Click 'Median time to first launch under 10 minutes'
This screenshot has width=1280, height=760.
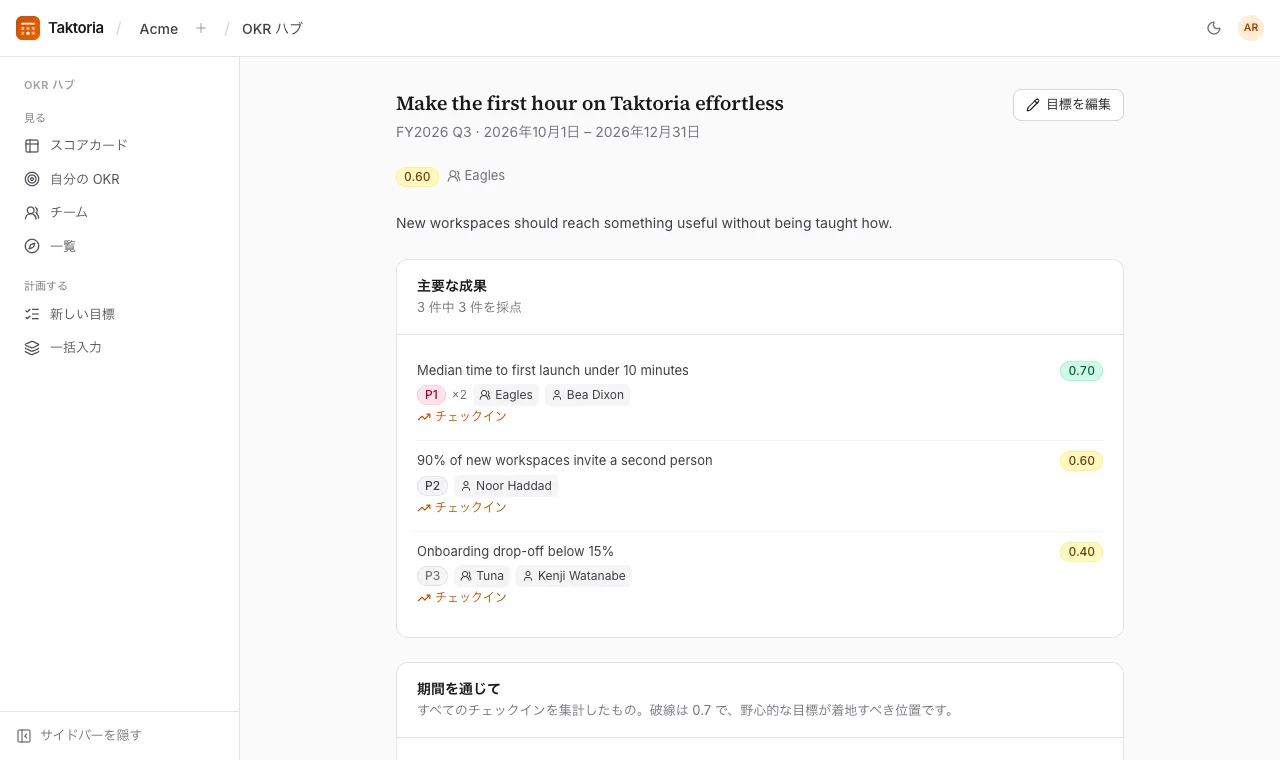[553, 370]
